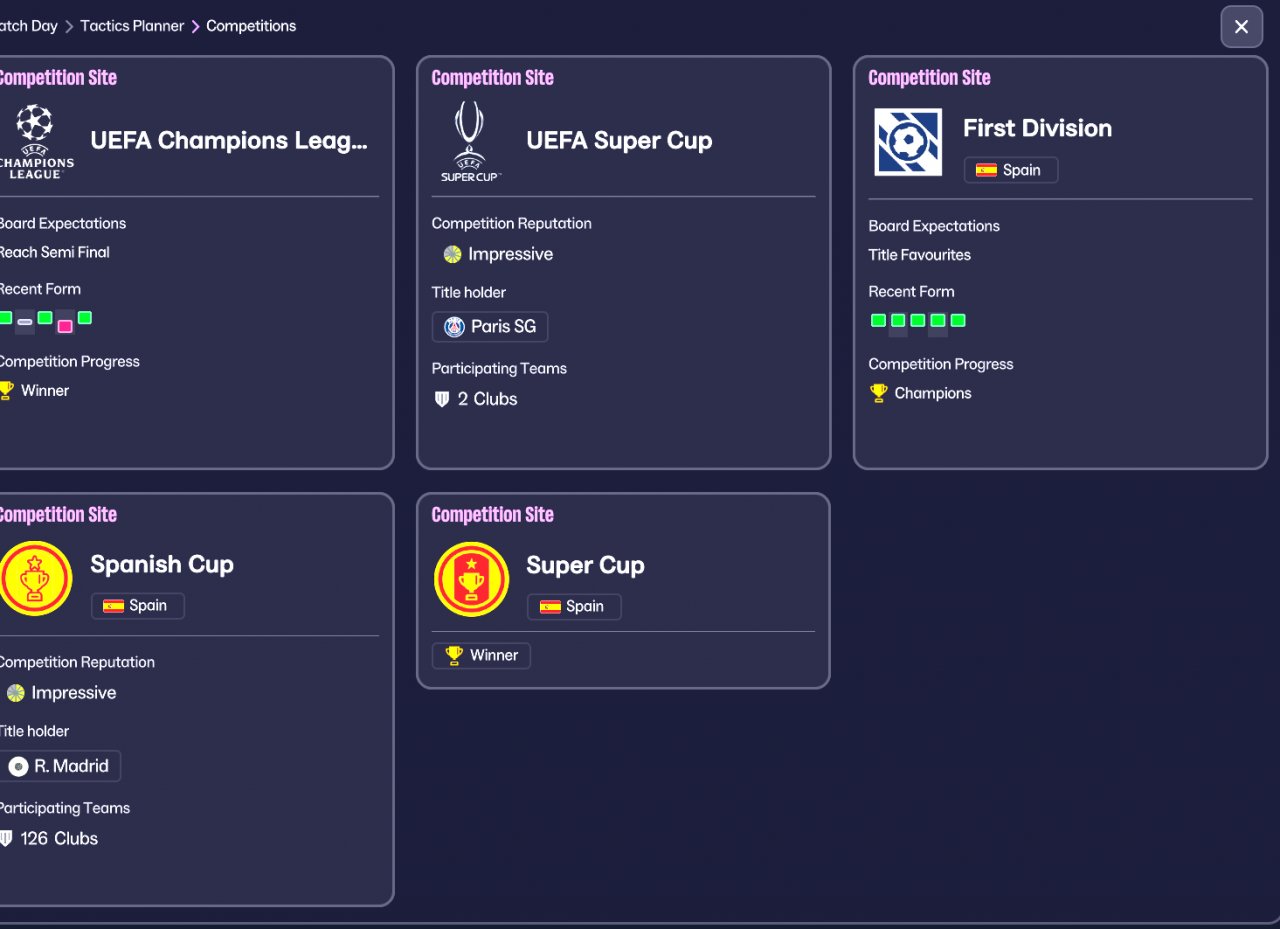Click the first green form square in First Division
This screenshot has height=929, width=1280.
tap(878, 321)
